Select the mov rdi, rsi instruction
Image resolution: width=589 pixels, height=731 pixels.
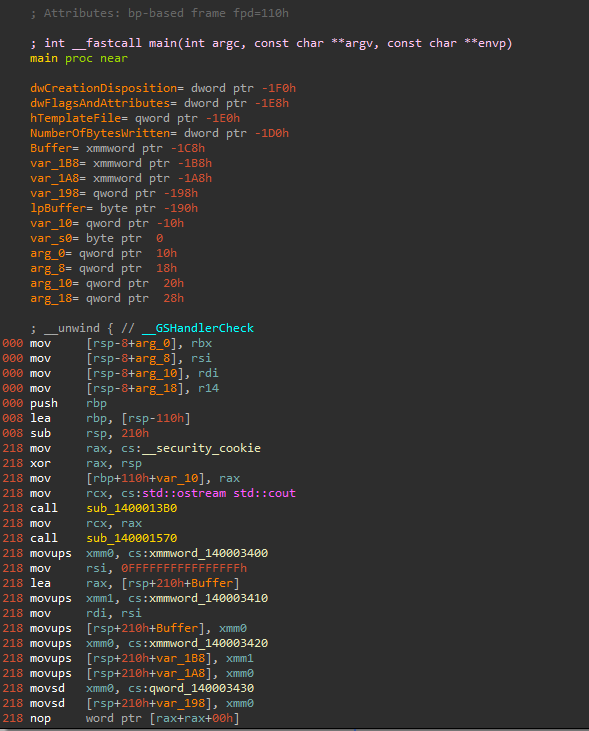[x=86, y=613]
